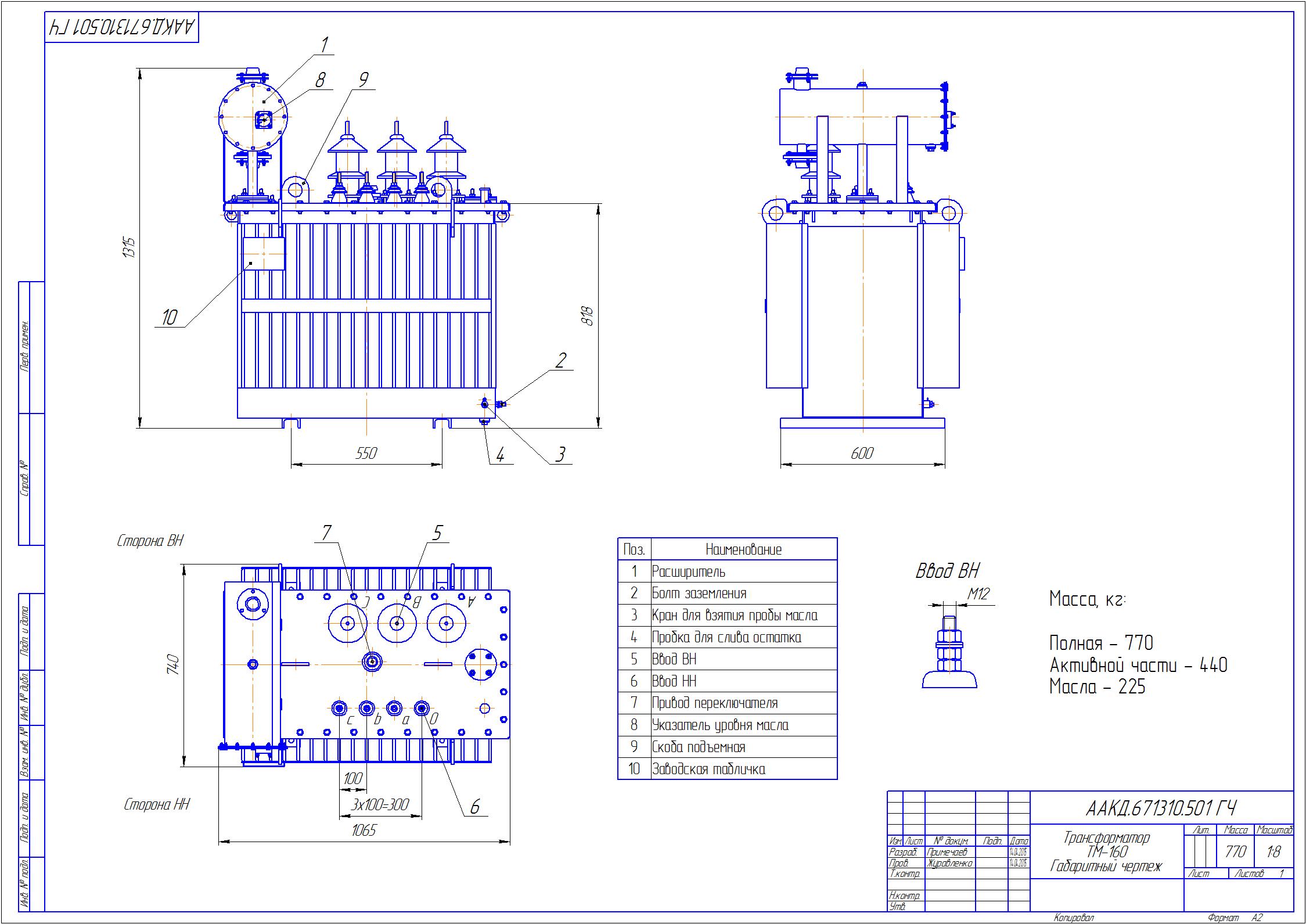Select the 'Справ. №' side margin label
This screenshot has height=924, width=1306.
[x=25, y=479]
